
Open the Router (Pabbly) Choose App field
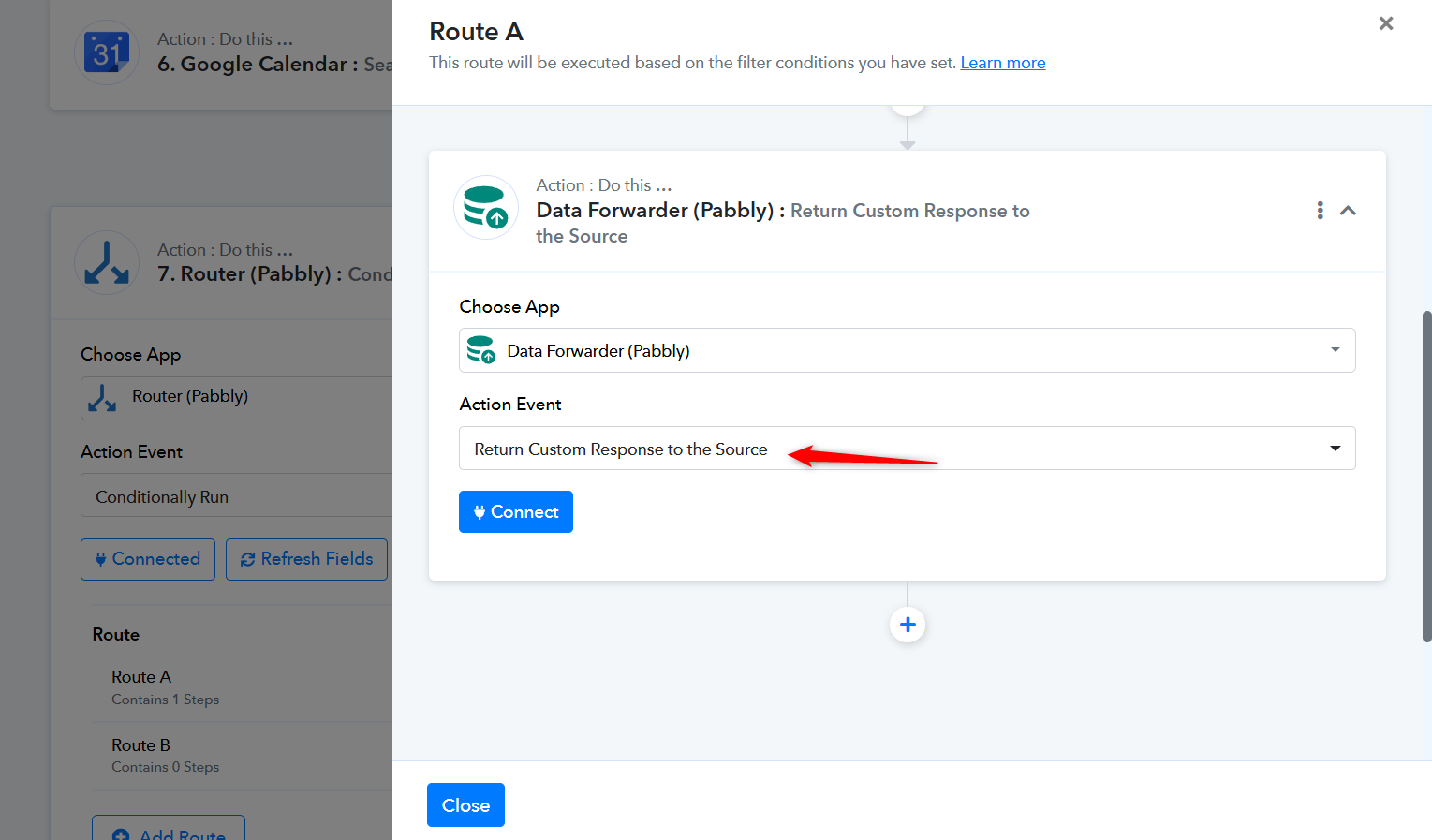pyautogui.click(x=236, y=398)
